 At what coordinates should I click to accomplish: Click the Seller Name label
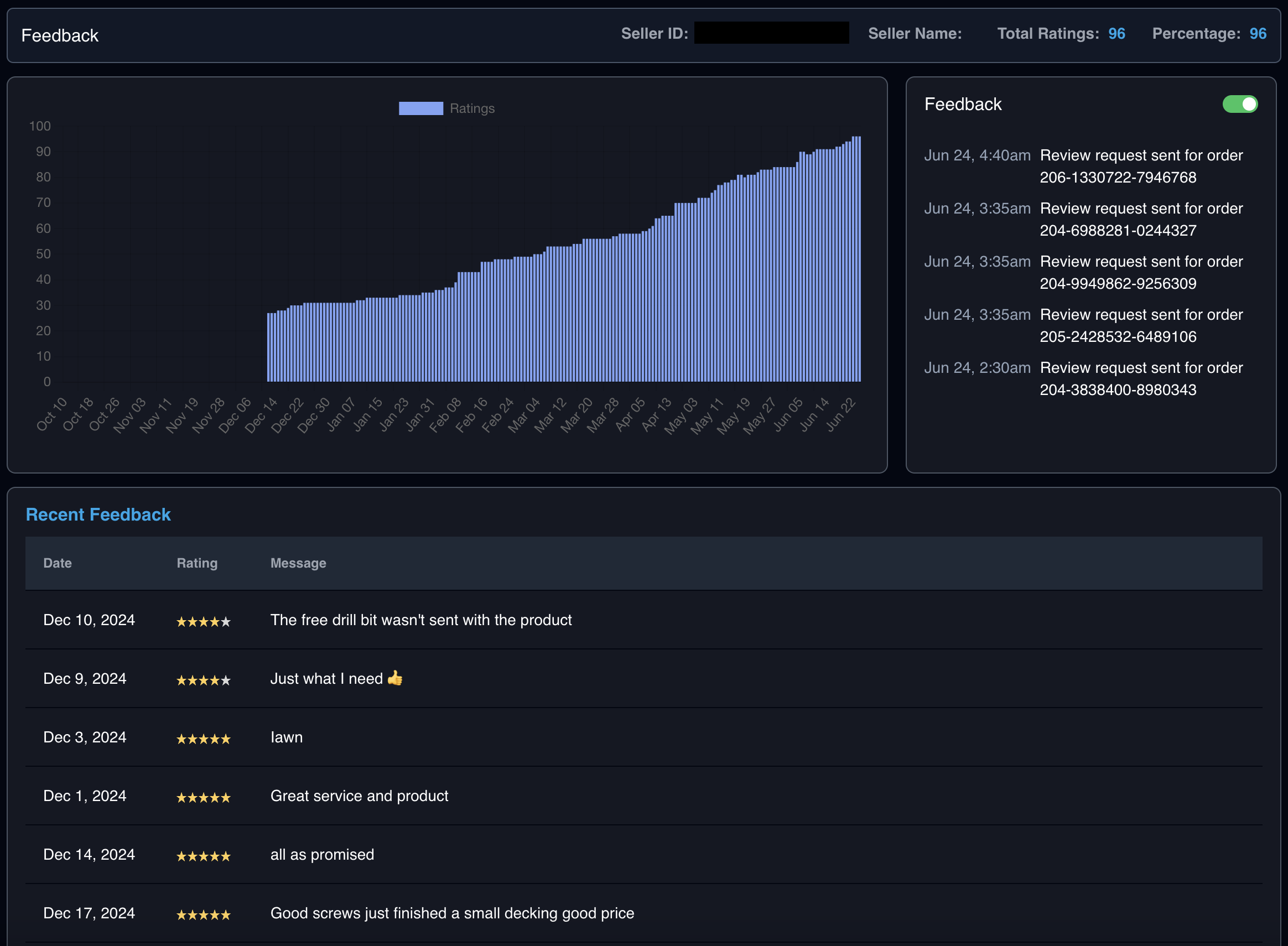(915, 34)
